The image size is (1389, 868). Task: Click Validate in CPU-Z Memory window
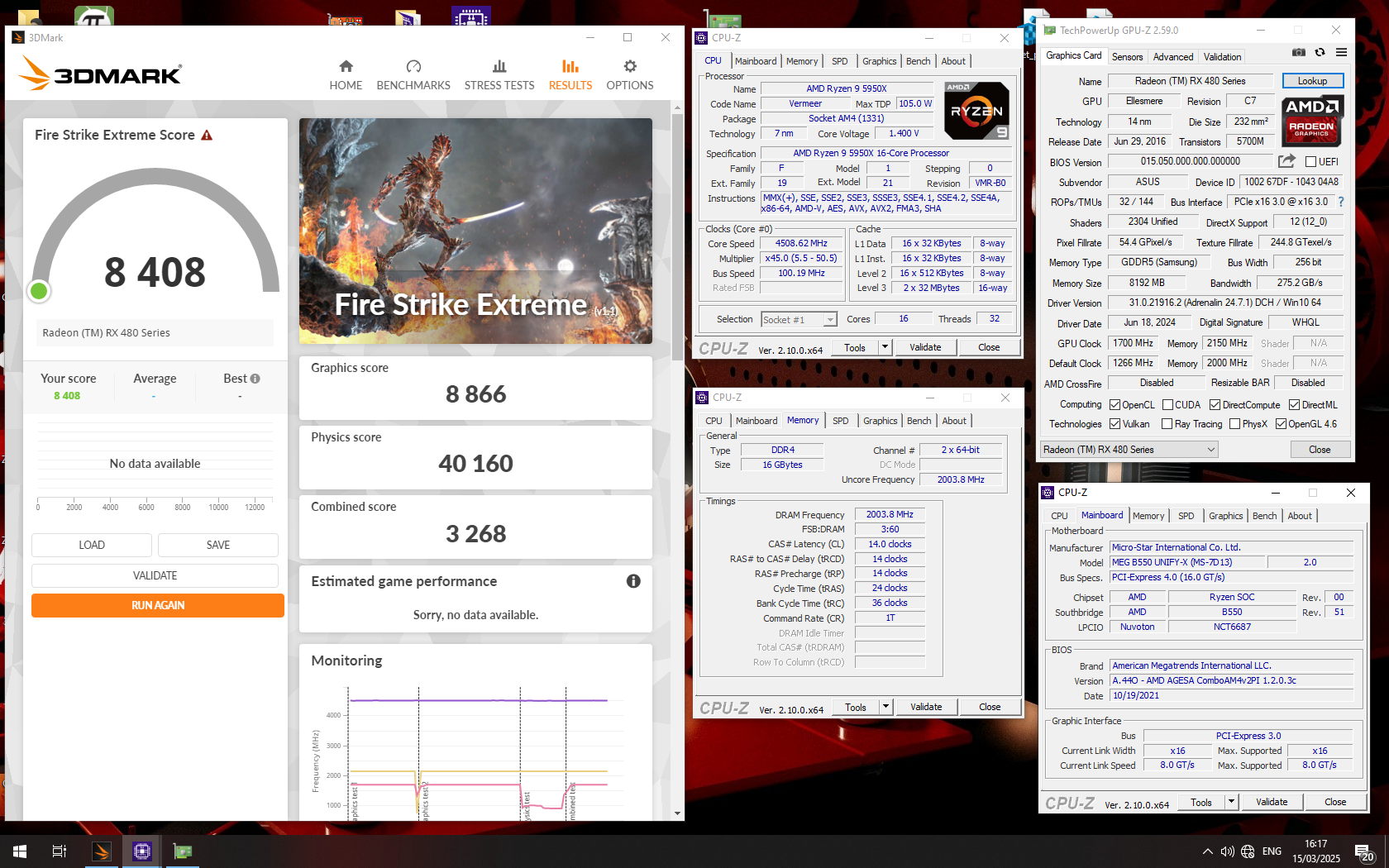(x=926, y=707)
